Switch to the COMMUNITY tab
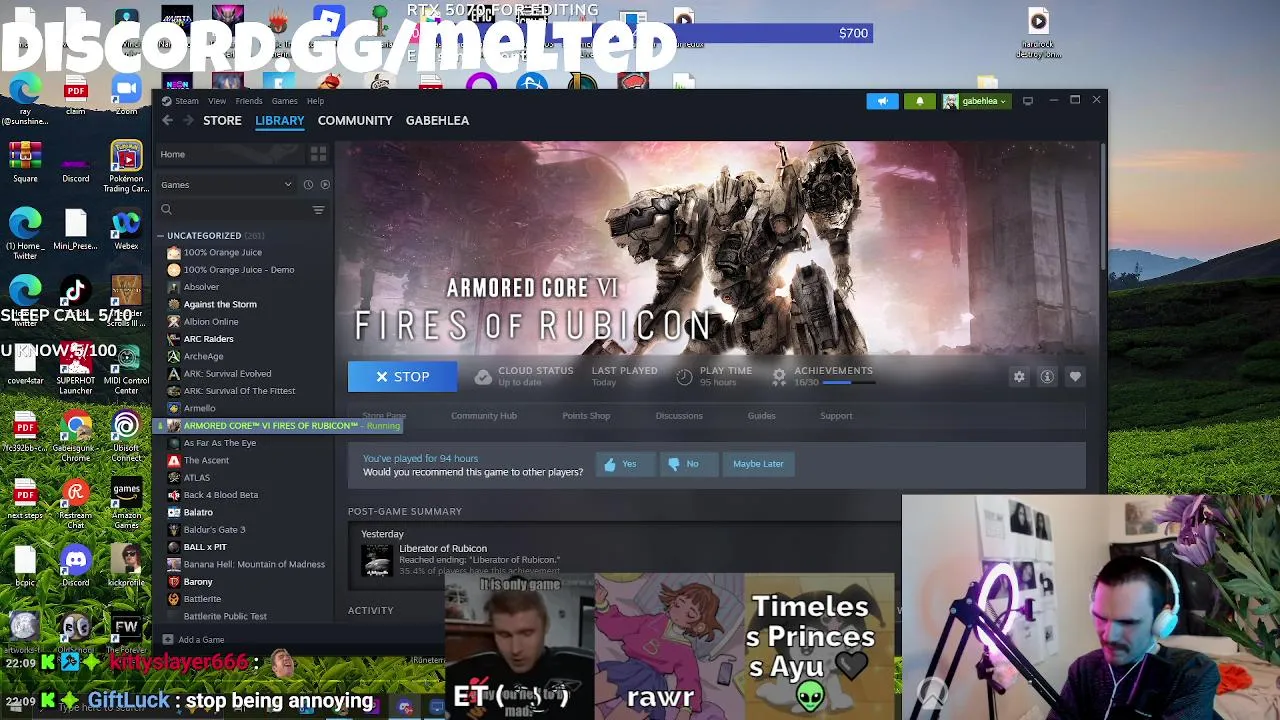This screenshot has height=720, width=1280. [355, 120]
